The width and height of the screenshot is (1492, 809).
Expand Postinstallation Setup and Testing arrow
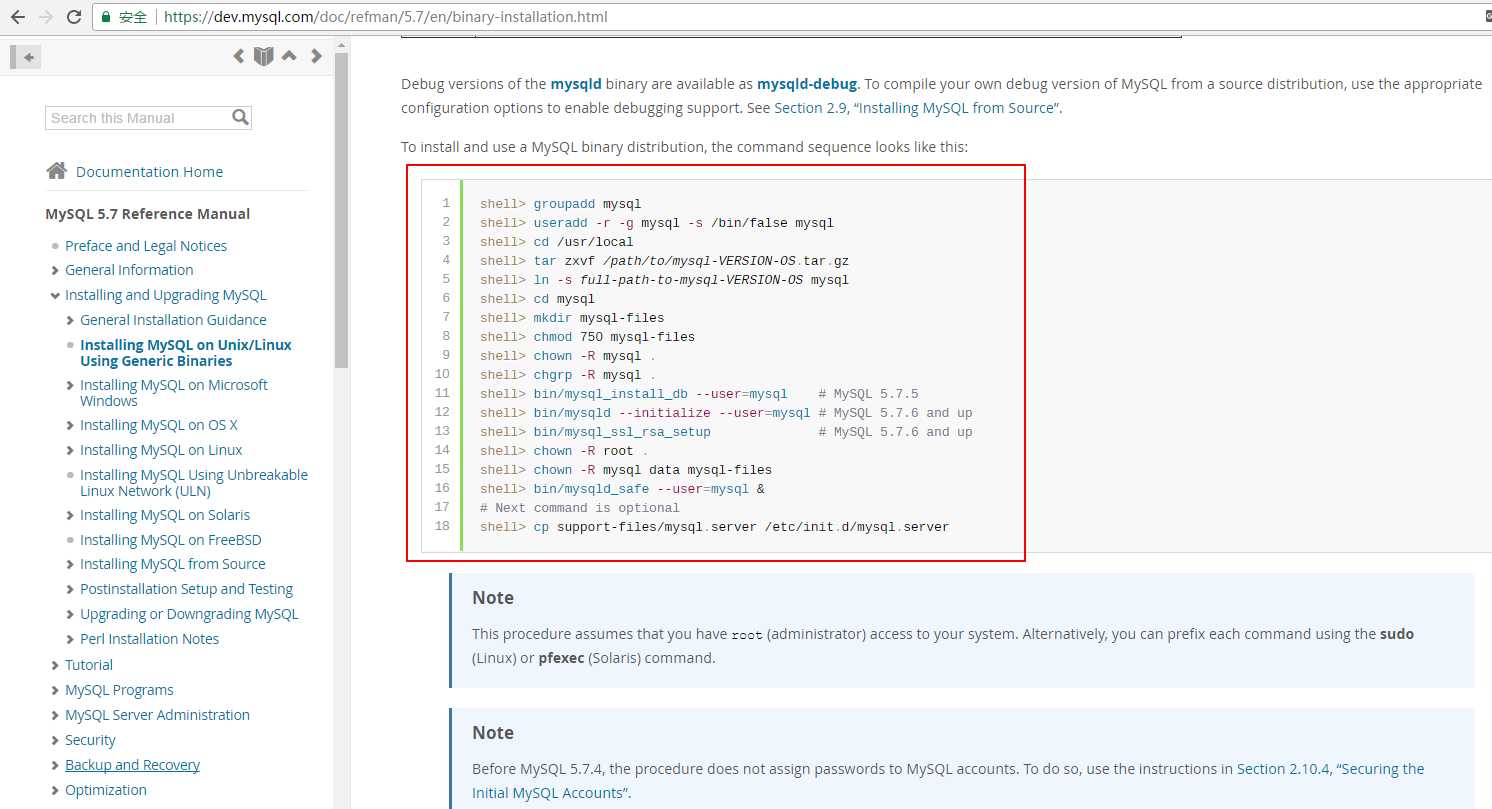(70, 589)
